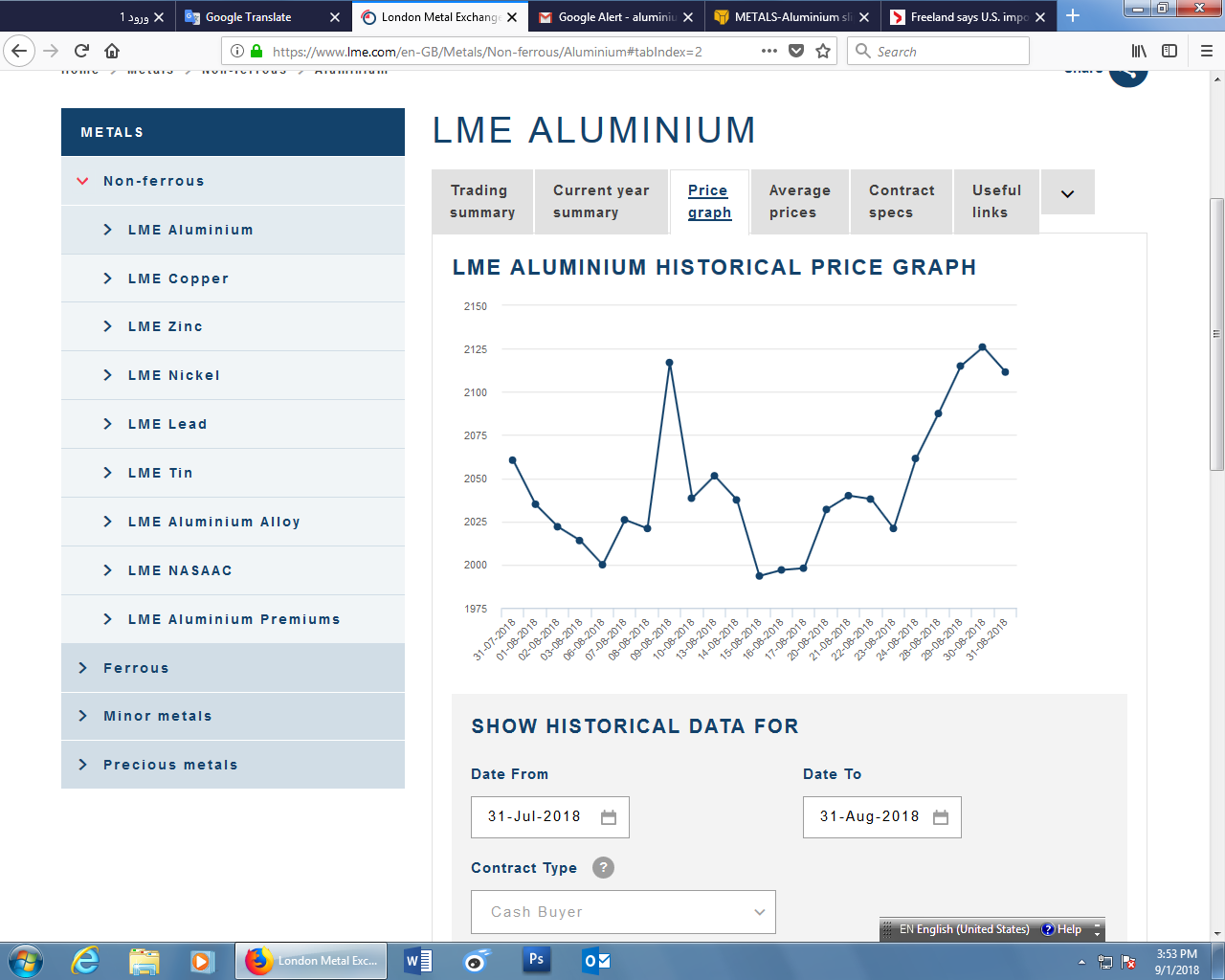Expand the LME Copper chevron
The width and height of the screenshot is (1225, 980).
(x=108, y=278)
